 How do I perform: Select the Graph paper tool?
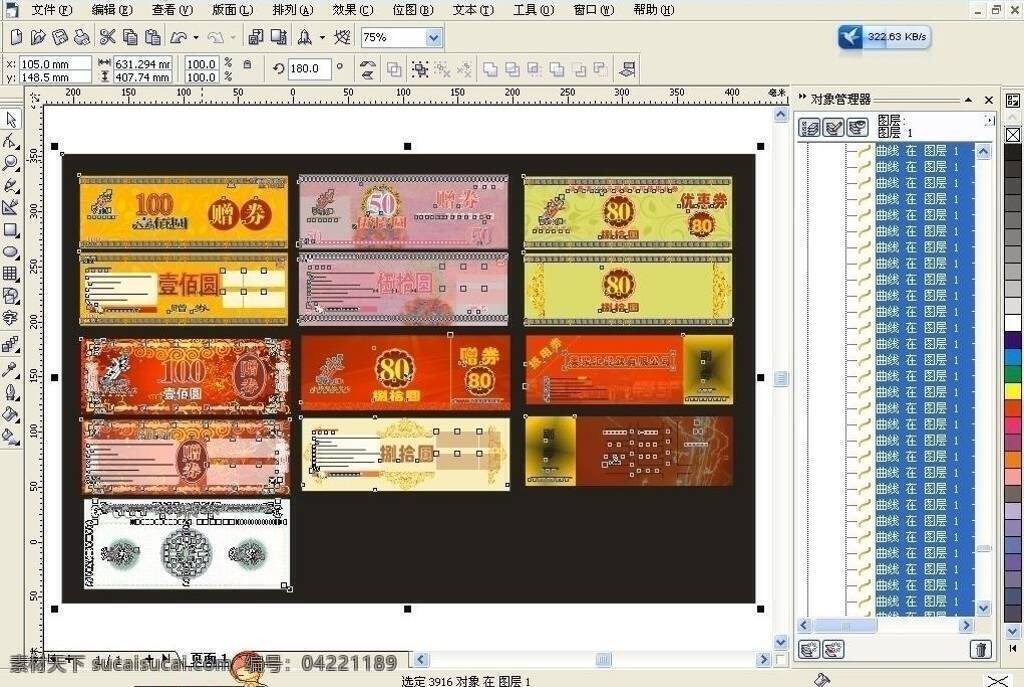click(11, 274)
